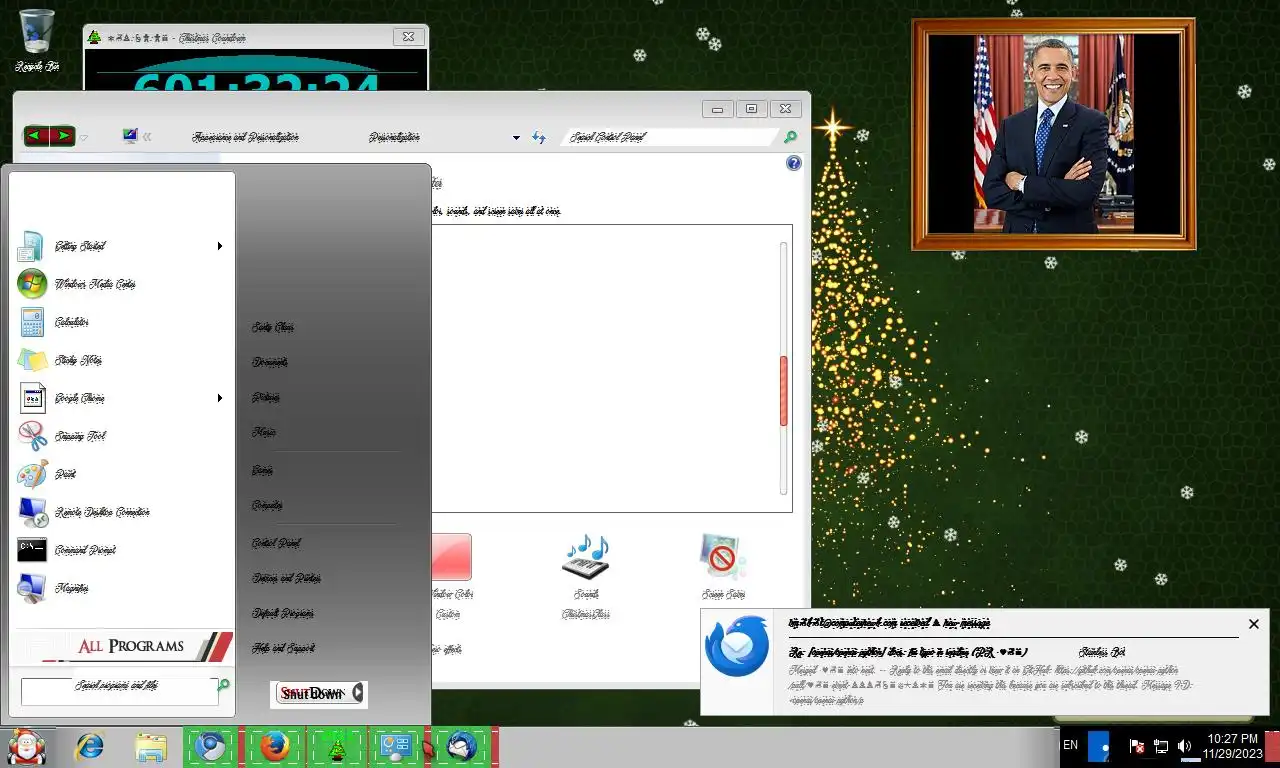
Task: Click the red theme list scrollbar thumb
Action: (x=783, y=391)
